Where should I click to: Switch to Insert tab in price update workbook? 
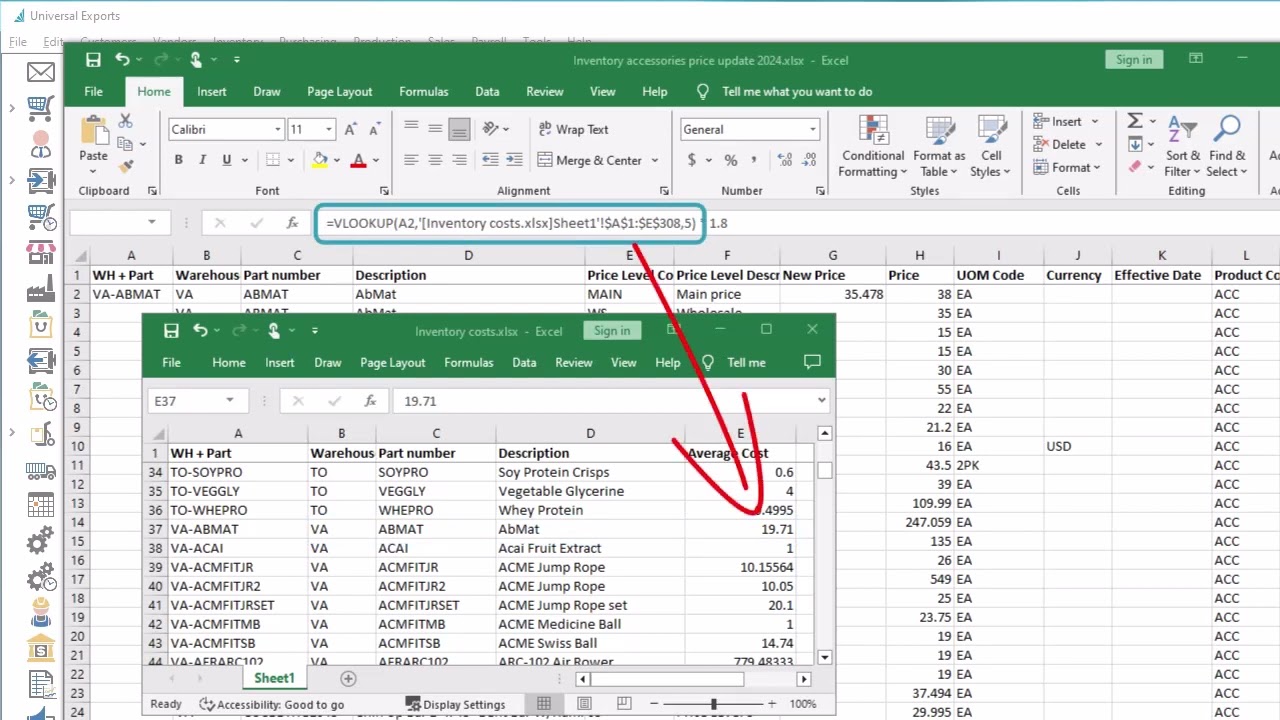click(x=211, y=91)
